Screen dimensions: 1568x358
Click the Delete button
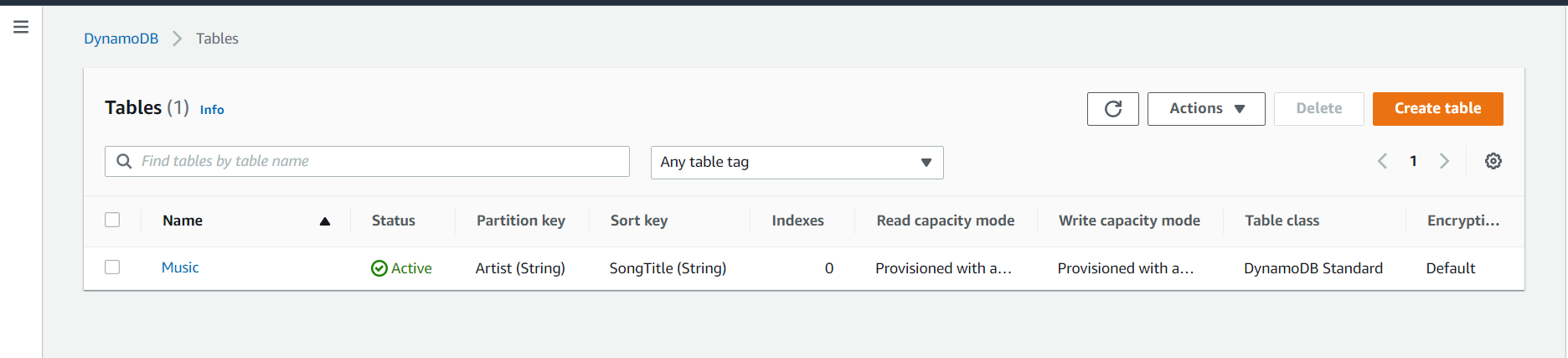[1318, 109]
